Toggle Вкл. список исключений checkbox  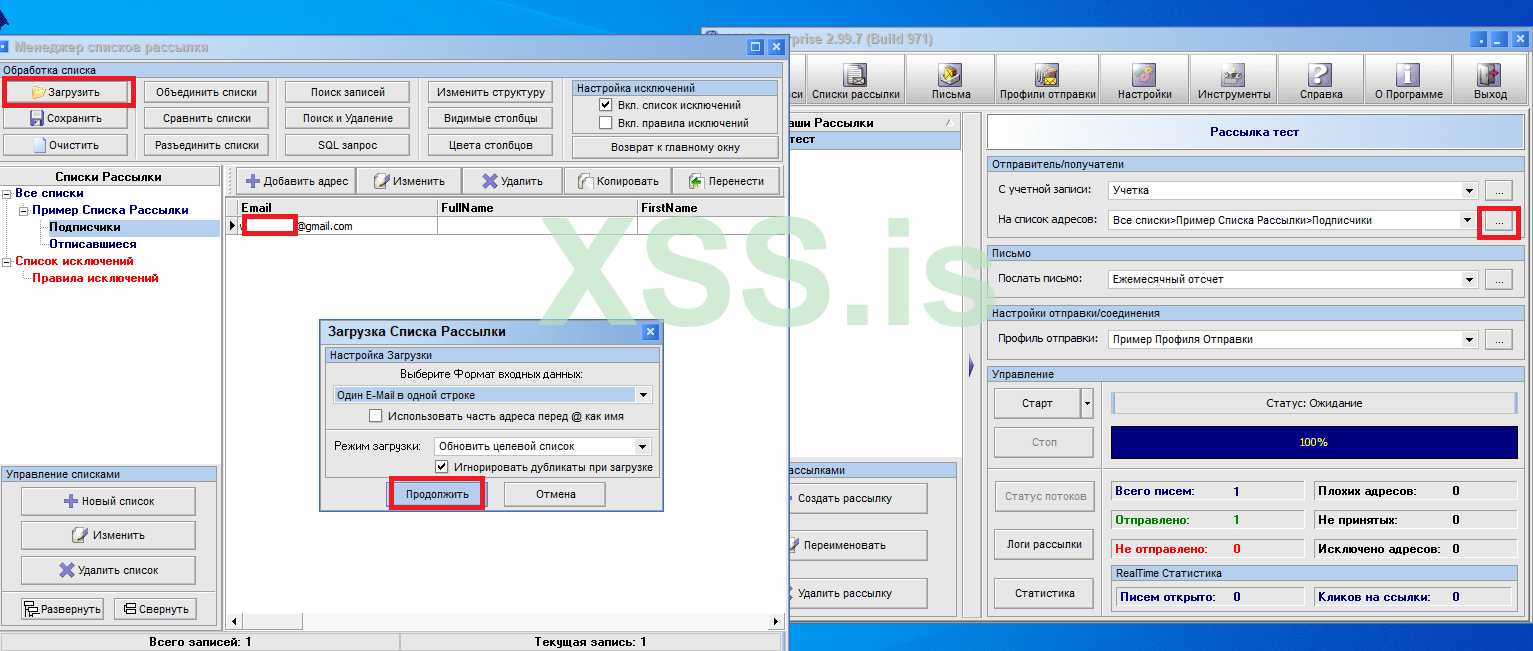pos(605,105)
